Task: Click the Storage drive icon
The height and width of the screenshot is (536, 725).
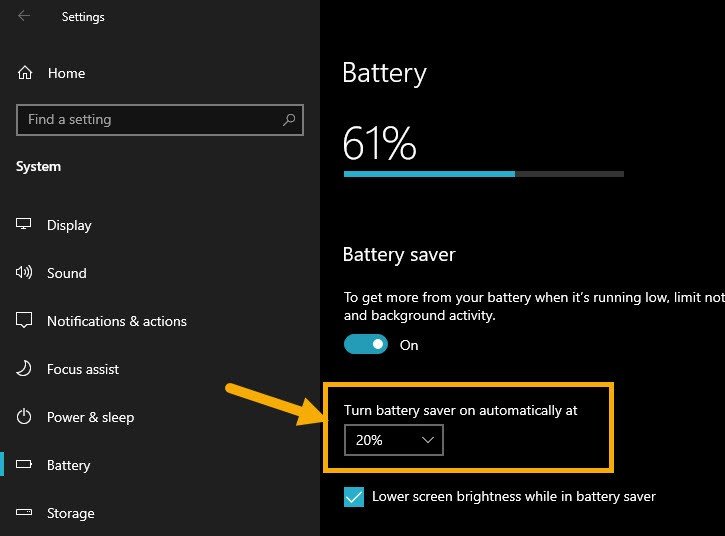Action: pyautogui.click(x=24, y=512)
